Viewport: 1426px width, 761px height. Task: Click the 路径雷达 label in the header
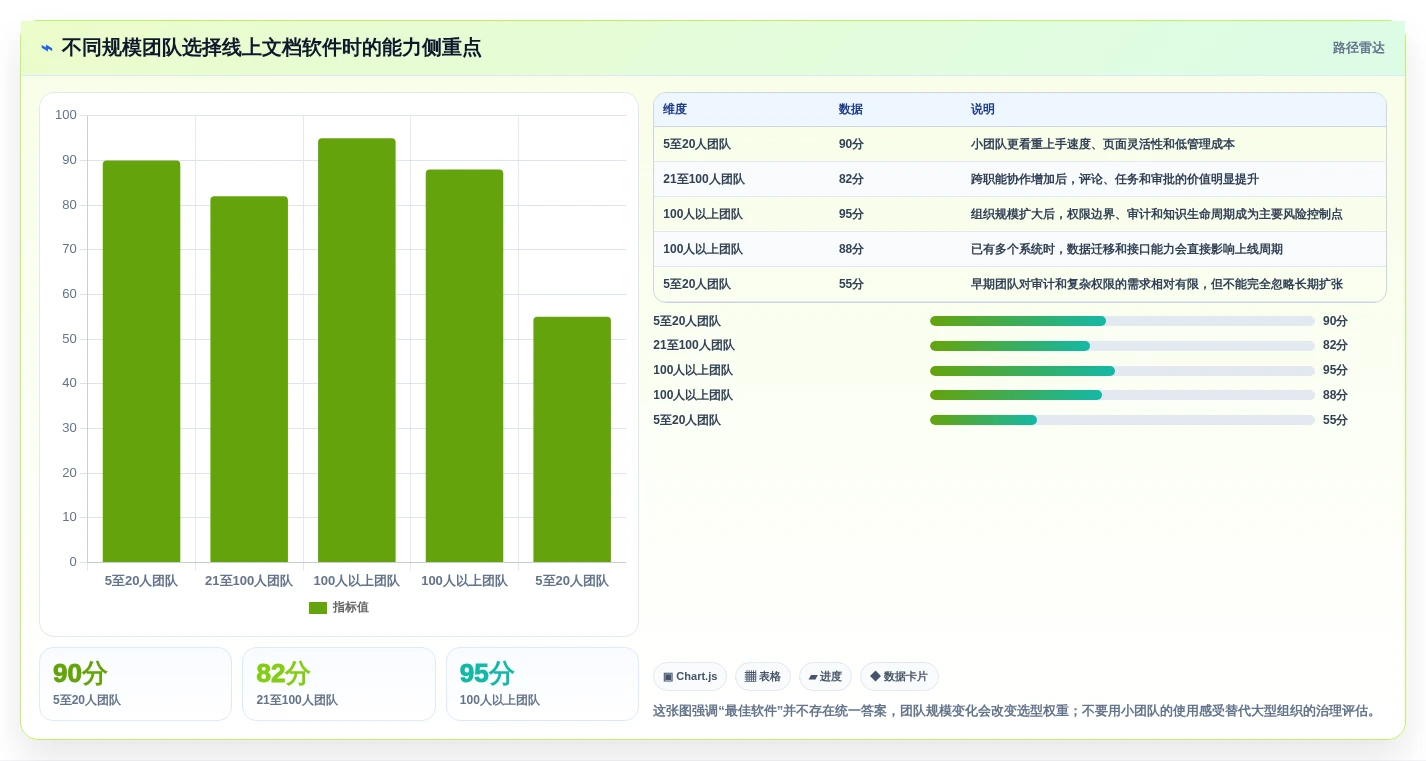(1358, 48)
